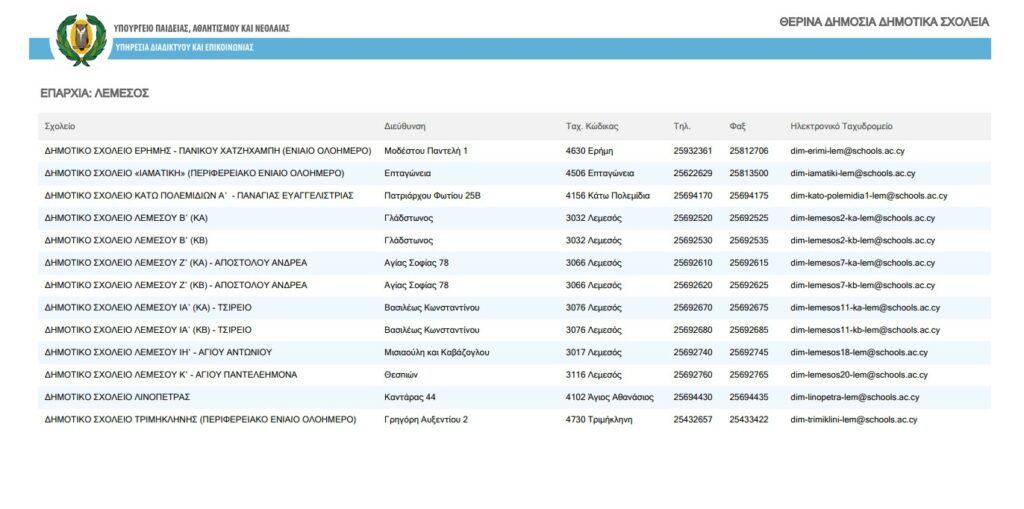The width and height of the screenshot is (1024, 509).
Task: Select the postal code 4730 Τριμήκληνη
Action: tap(599, 420)
